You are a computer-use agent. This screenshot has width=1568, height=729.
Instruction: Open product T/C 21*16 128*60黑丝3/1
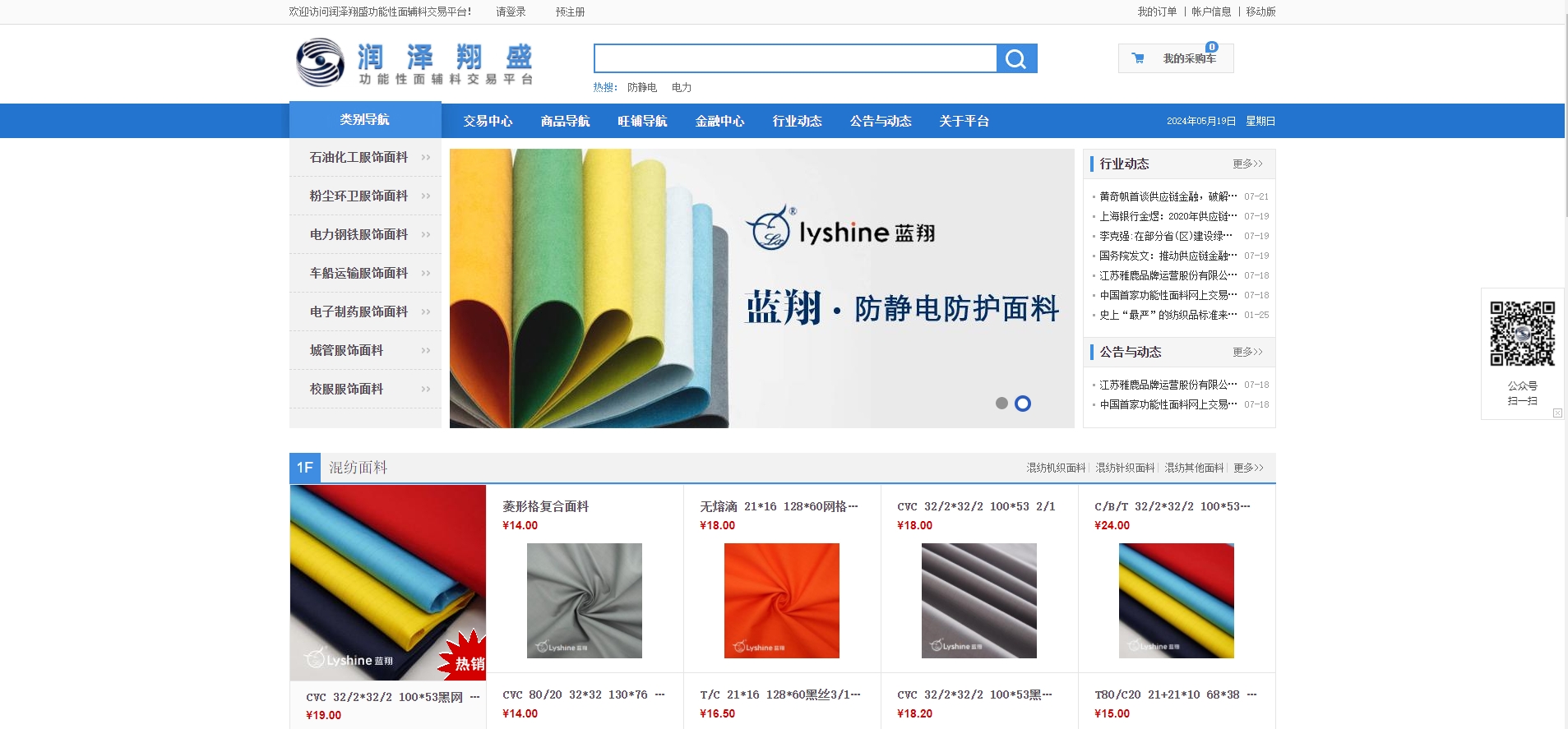[780, 694]
